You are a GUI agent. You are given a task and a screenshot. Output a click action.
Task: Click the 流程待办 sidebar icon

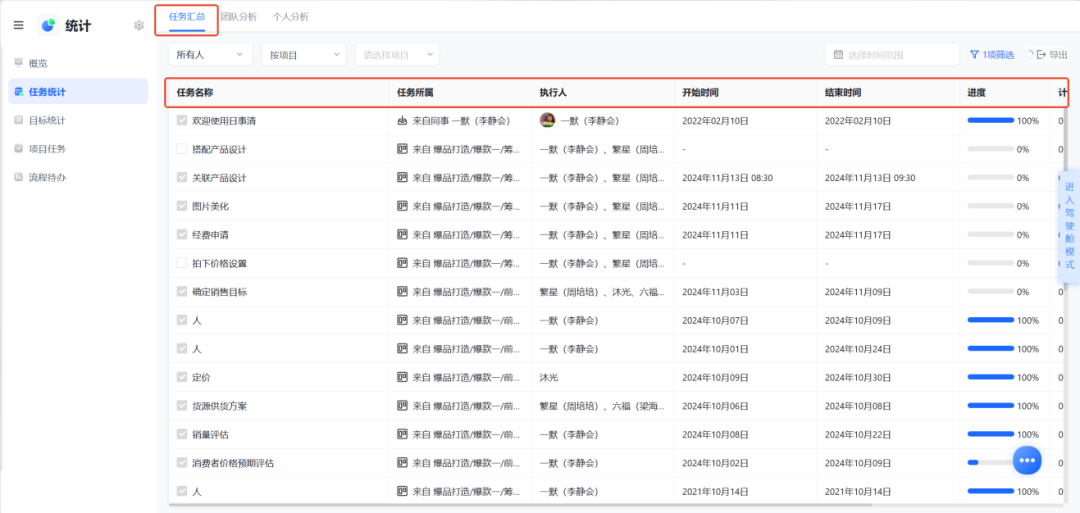click(x=19, y=177)
